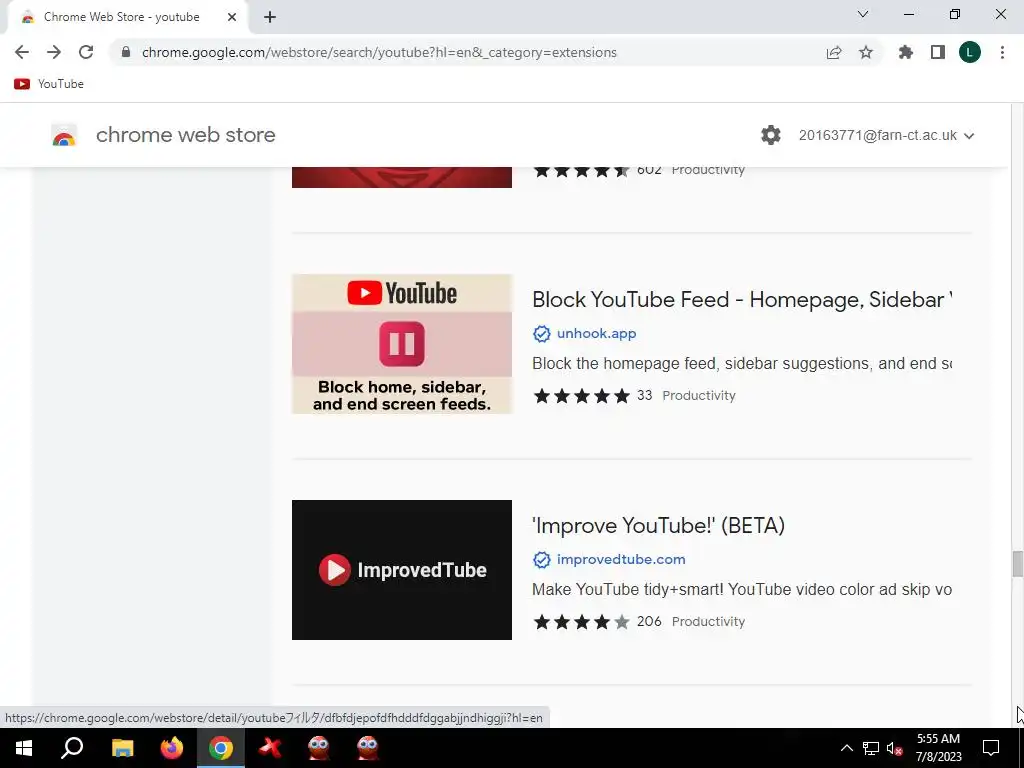Expand the account email dropdown
Screen dimensions: 1024x768
coord(886,135)
